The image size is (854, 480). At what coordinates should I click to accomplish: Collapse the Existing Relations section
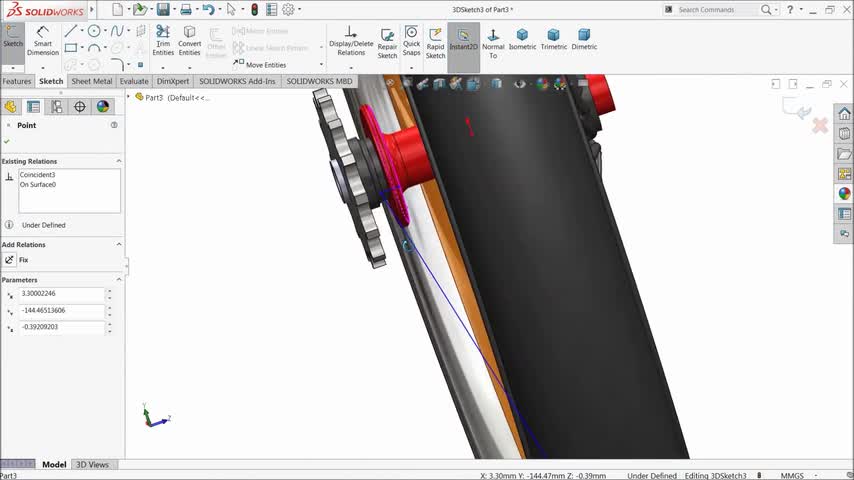(119, 161)
